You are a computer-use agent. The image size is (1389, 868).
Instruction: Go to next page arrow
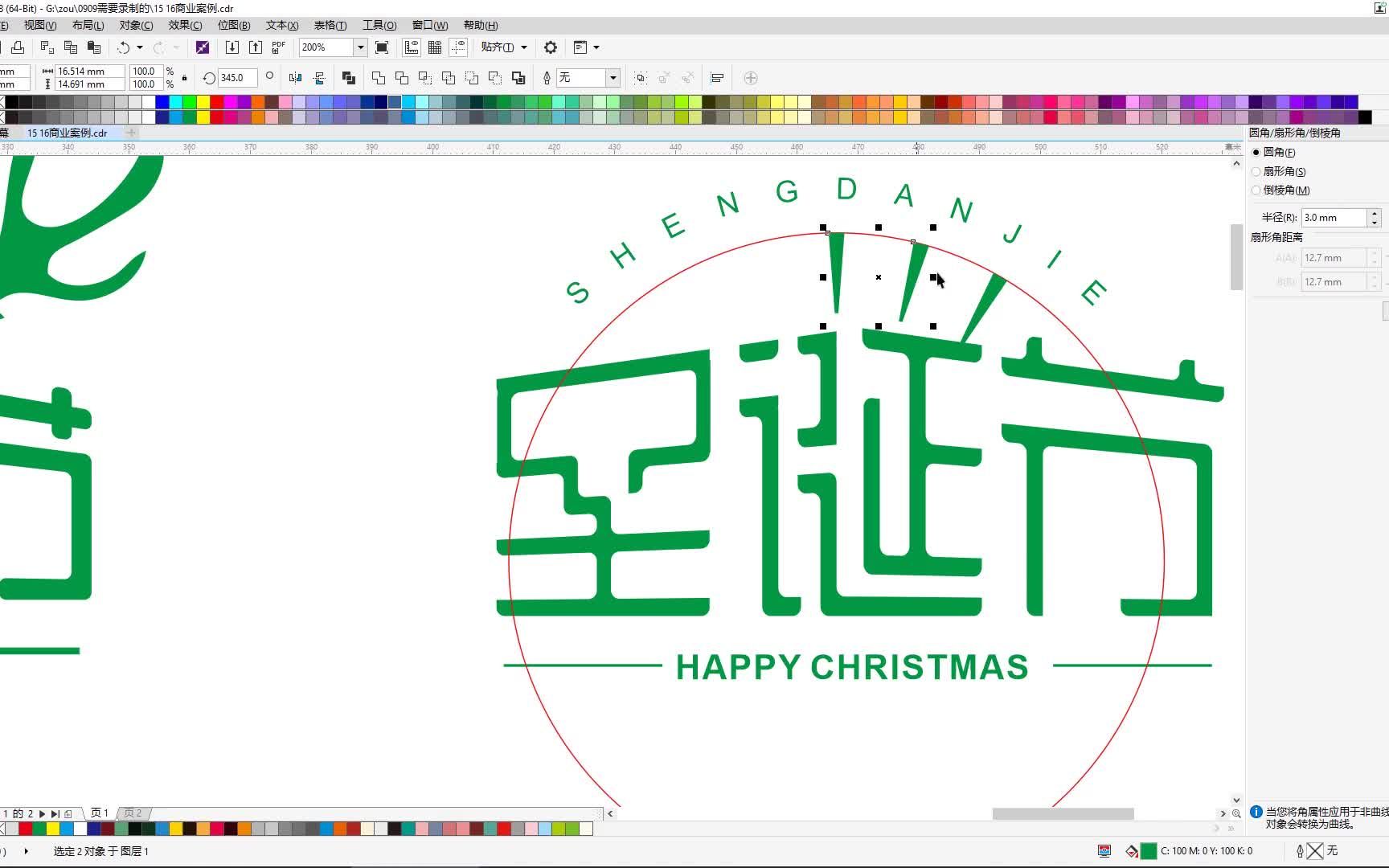(42, 813)
